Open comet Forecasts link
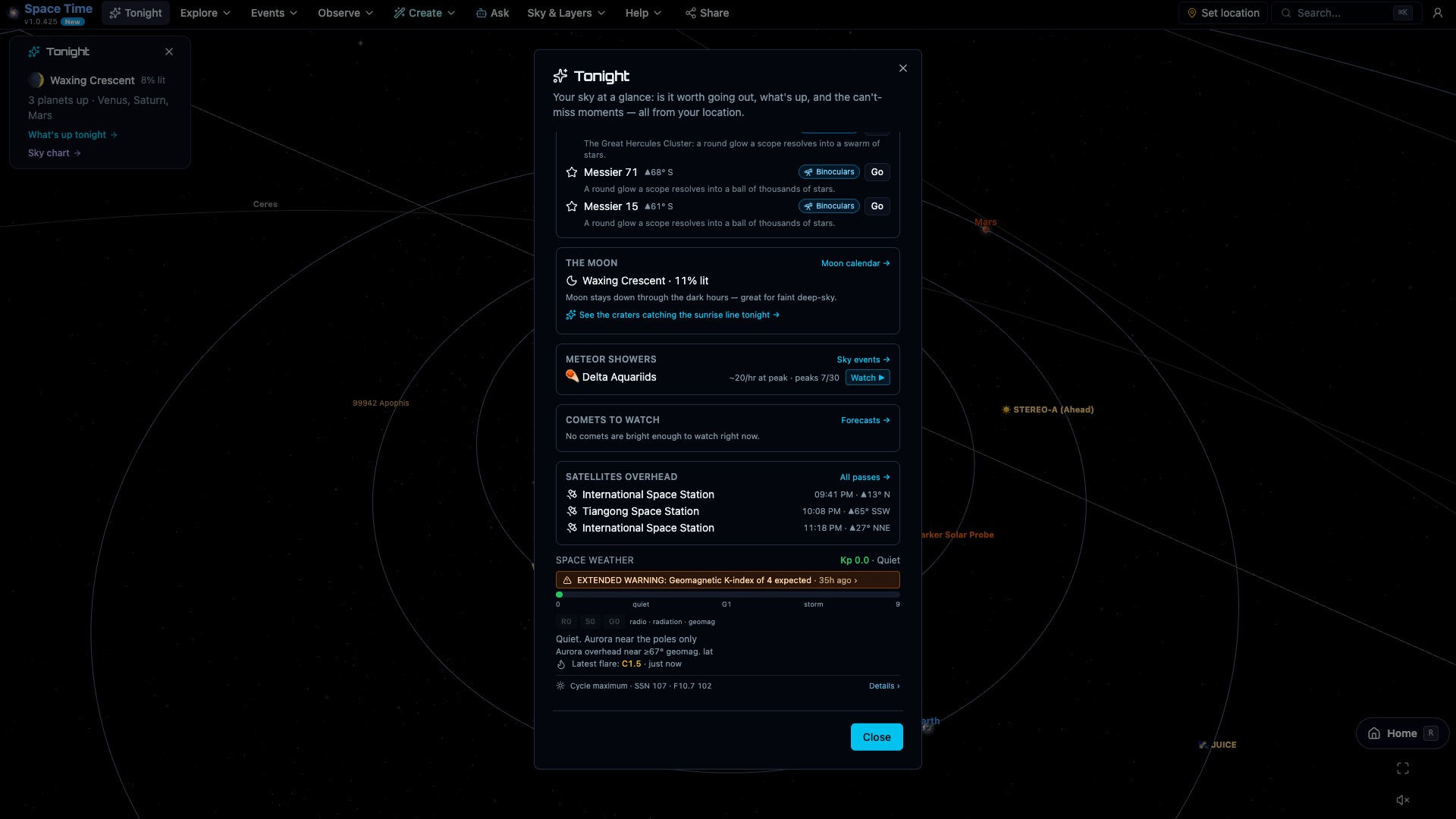The width and height of the screenshot is (1456, 819). point(865,420)
